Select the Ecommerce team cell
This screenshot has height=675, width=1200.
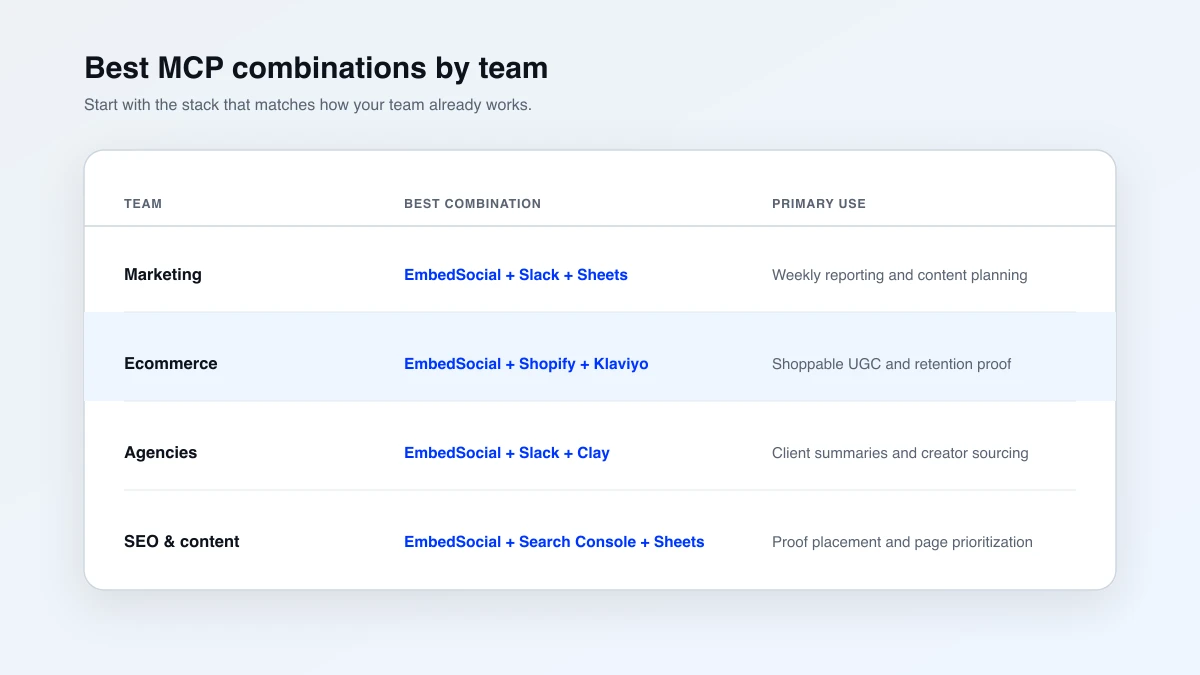pos(171,363)
